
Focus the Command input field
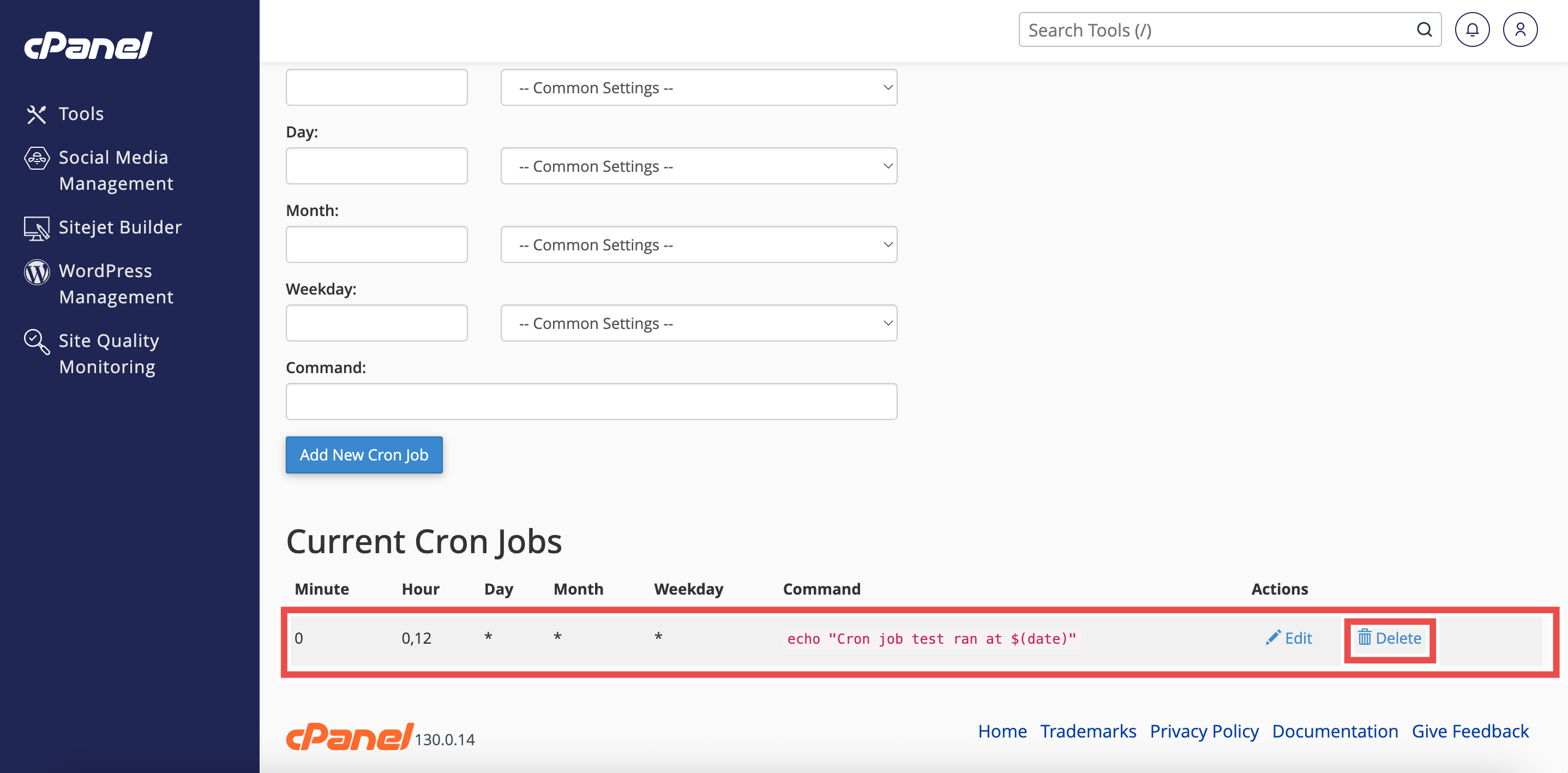[x=591, y=402]
